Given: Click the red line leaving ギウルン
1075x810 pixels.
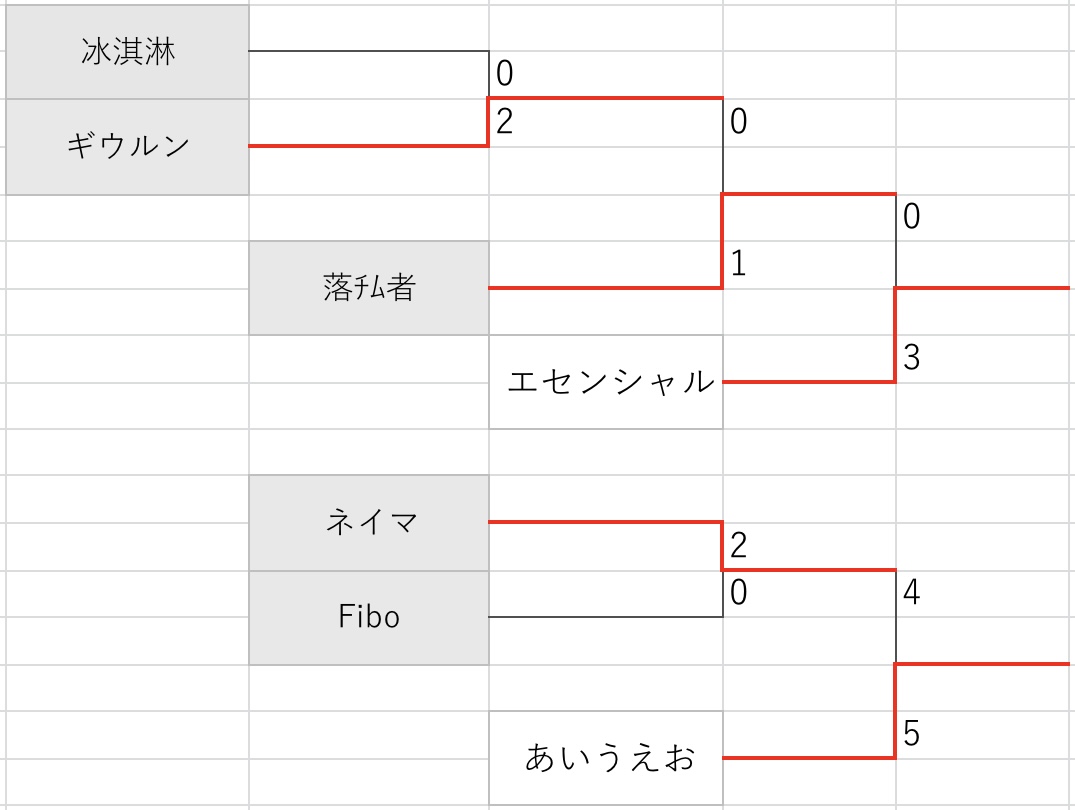Looking at the screenshot, I should [368, 145].
